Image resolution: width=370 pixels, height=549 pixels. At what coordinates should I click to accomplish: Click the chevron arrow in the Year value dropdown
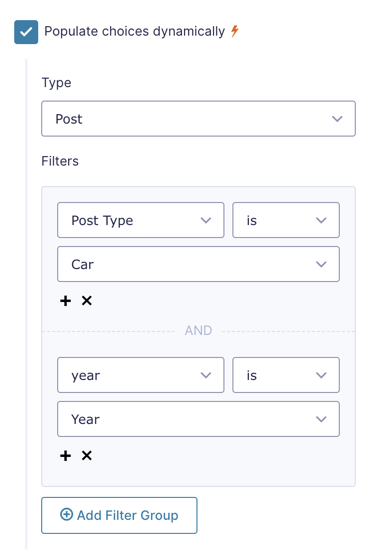click(x=321, y=419)
